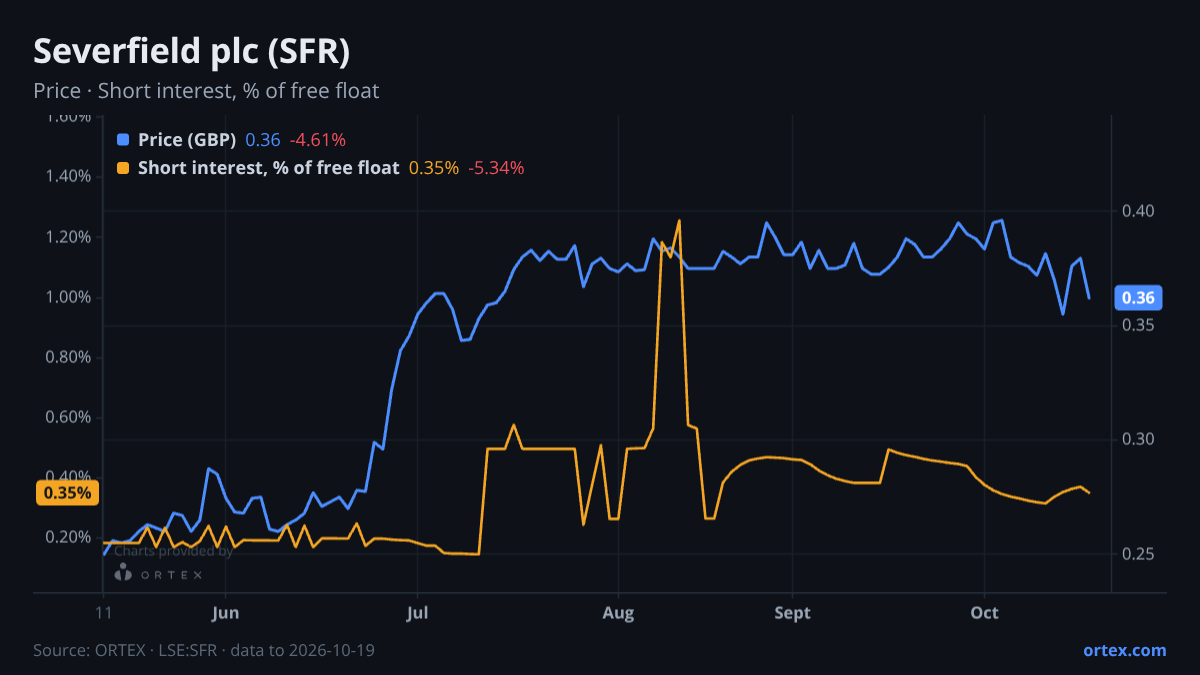Click the orange 0.35% value in legend
The image size is (1200, 675).
click(434, 168)
